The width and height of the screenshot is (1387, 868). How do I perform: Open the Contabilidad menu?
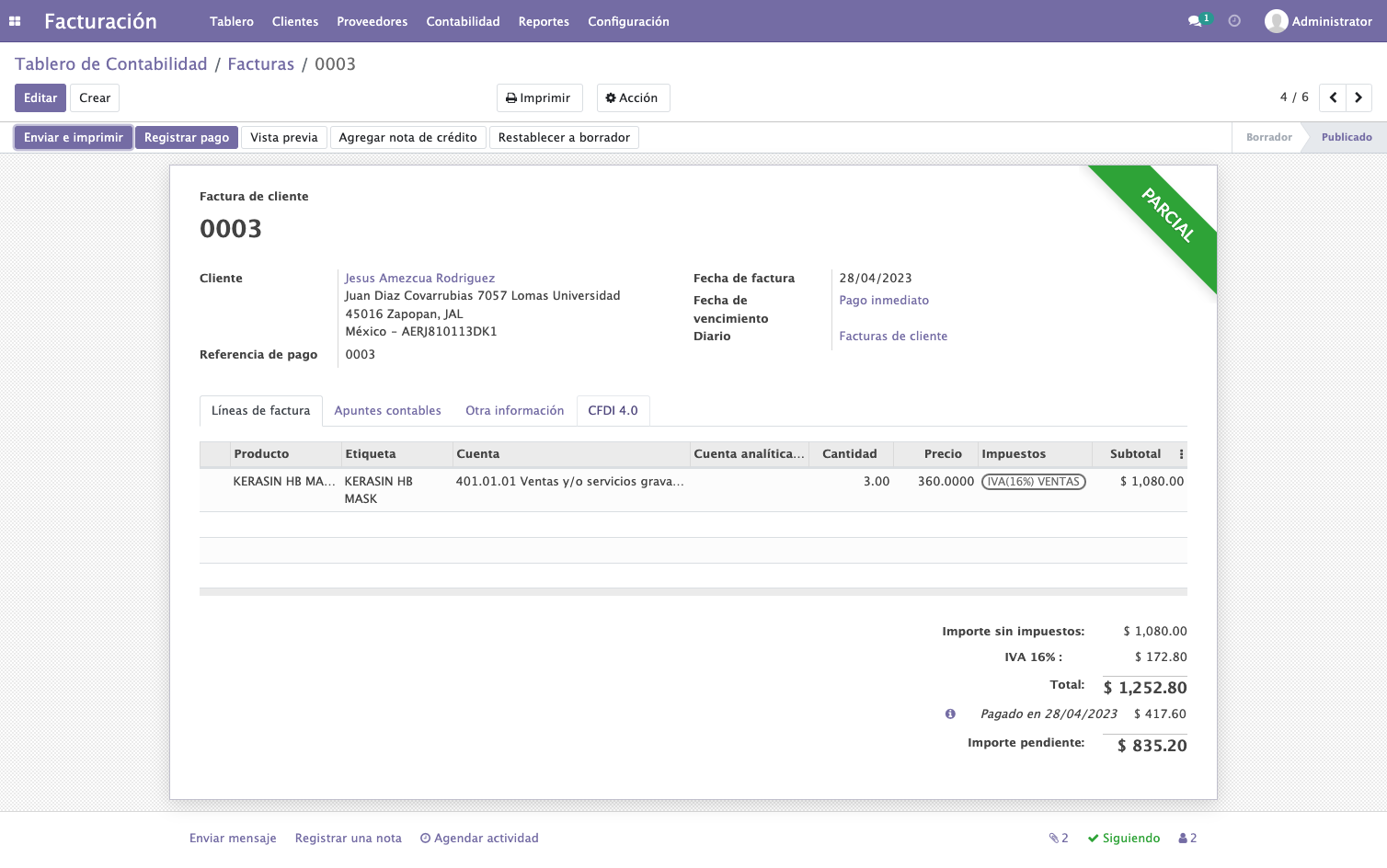463,21
